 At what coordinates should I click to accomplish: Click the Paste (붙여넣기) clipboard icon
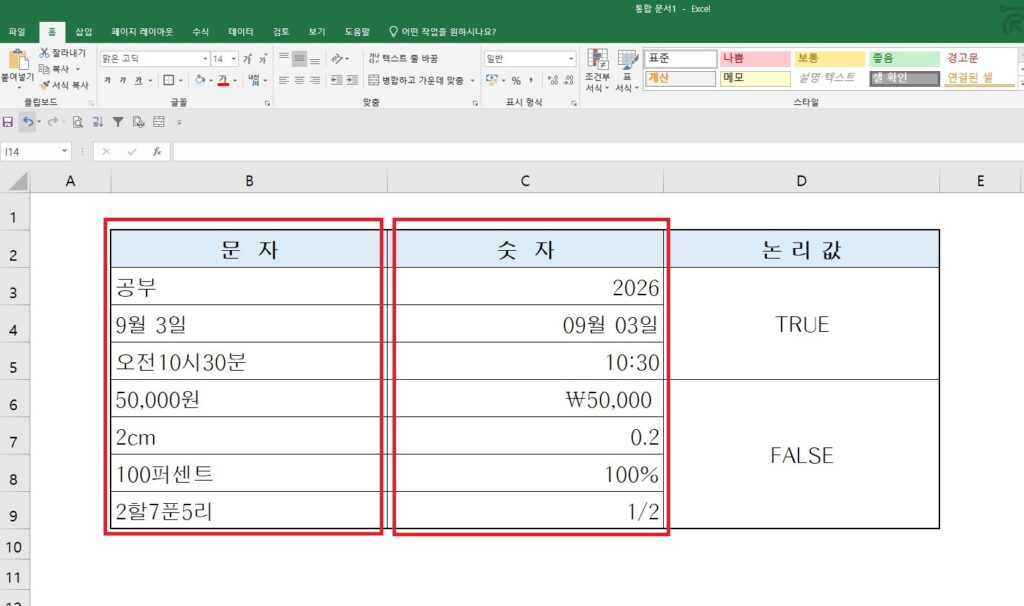(x=18, y=60)
